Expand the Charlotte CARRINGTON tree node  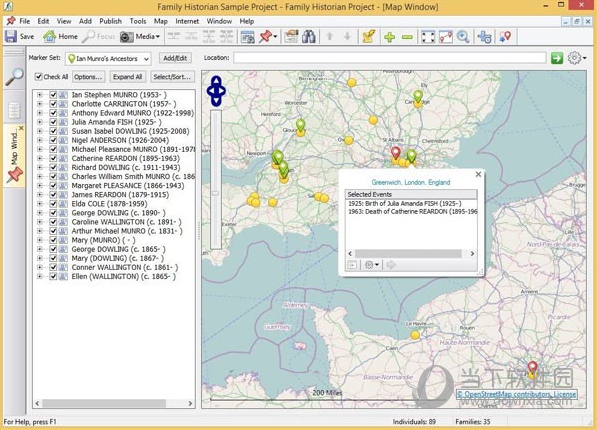tap(40, 104)
